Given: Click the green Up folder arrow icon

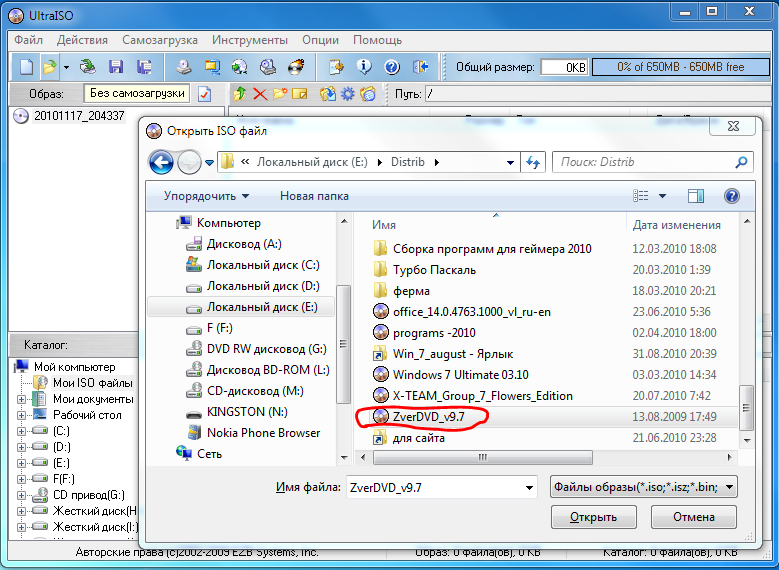Looking at the screenshot, I should click(x=239, y=93).
